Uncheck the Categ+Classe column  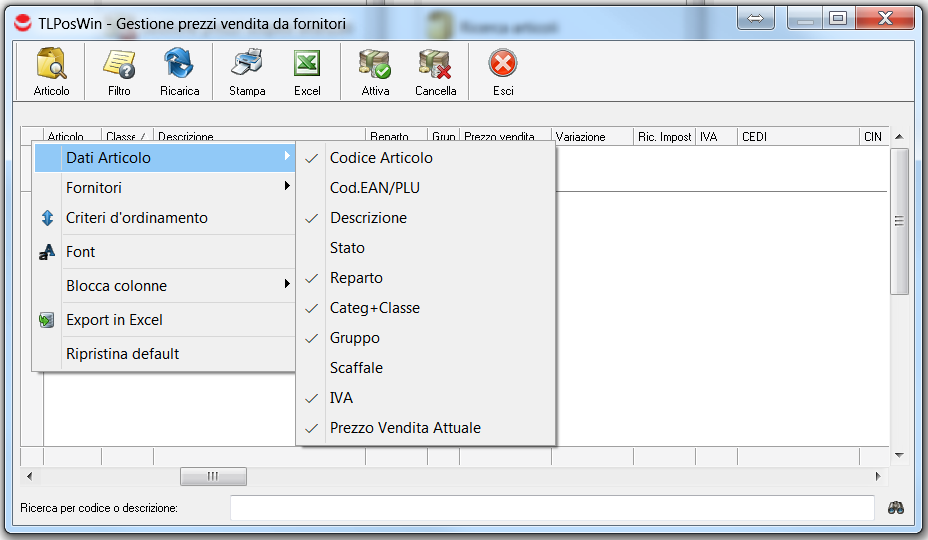point(426,308)
